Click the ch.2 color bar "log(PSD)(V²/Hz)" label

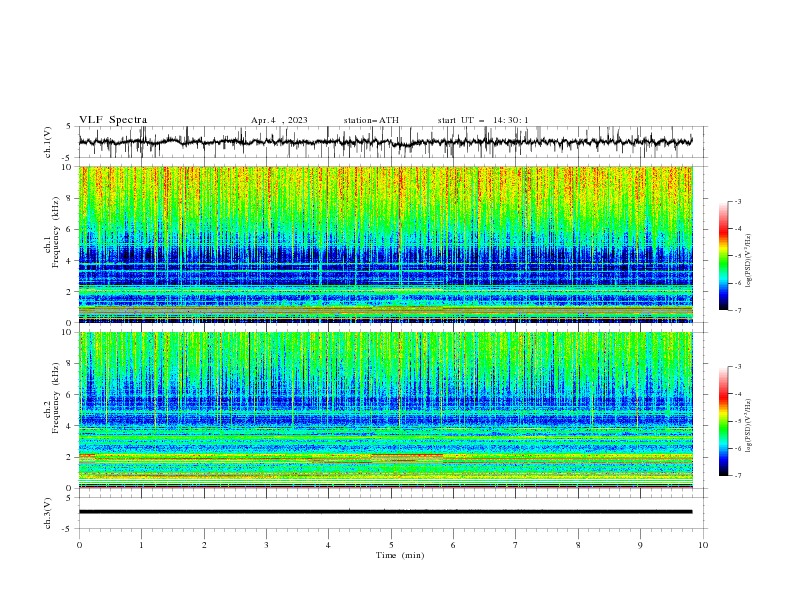[x=749, y=426]
